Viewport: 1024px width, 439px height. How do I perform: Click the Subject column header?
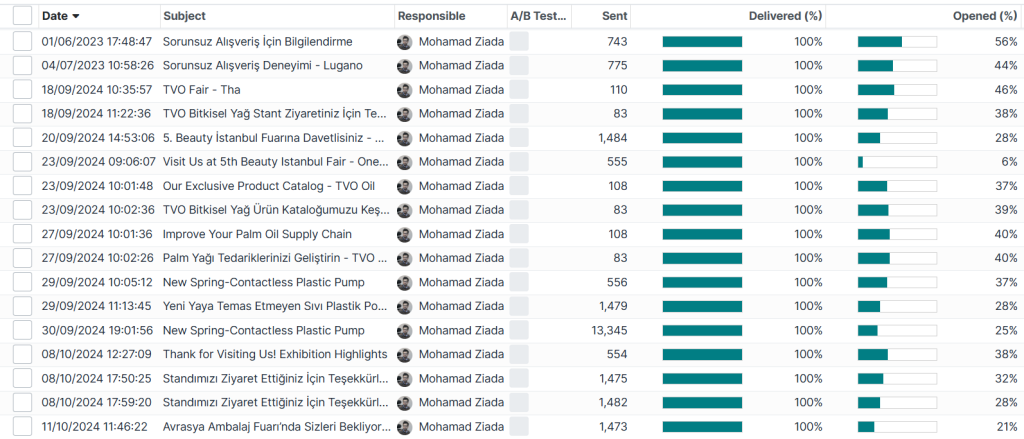[x=185, y=16]
